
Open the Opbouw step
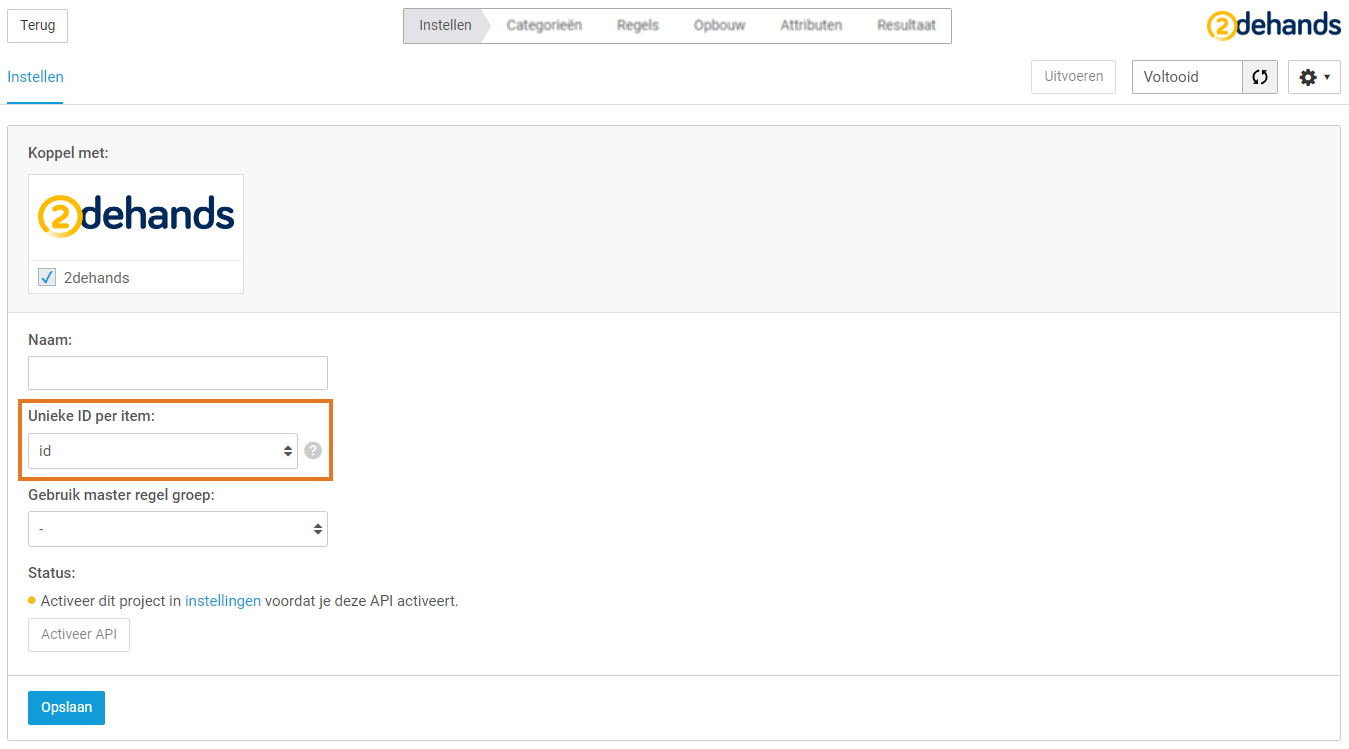tap(720, 26)
